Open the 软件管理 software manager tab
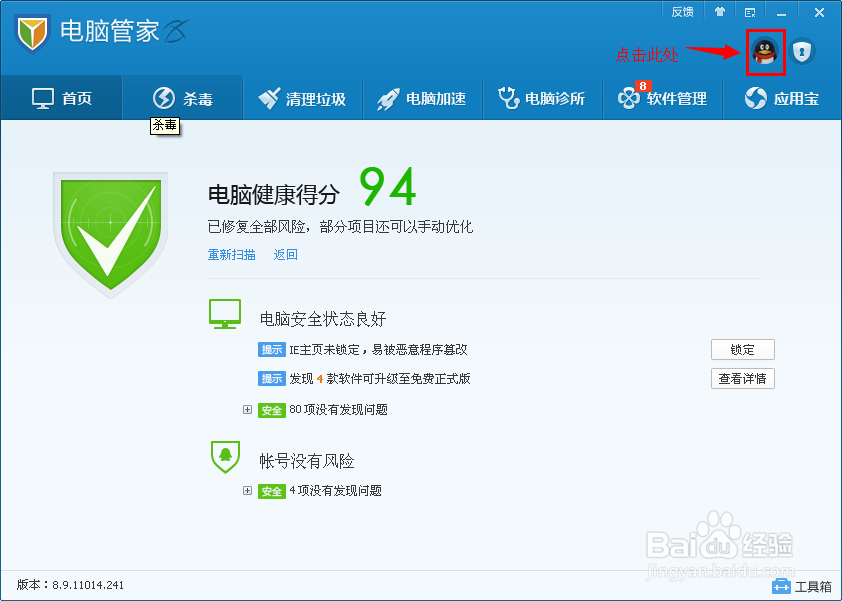This screenshot has height=601, width=842. pos(663,98)
